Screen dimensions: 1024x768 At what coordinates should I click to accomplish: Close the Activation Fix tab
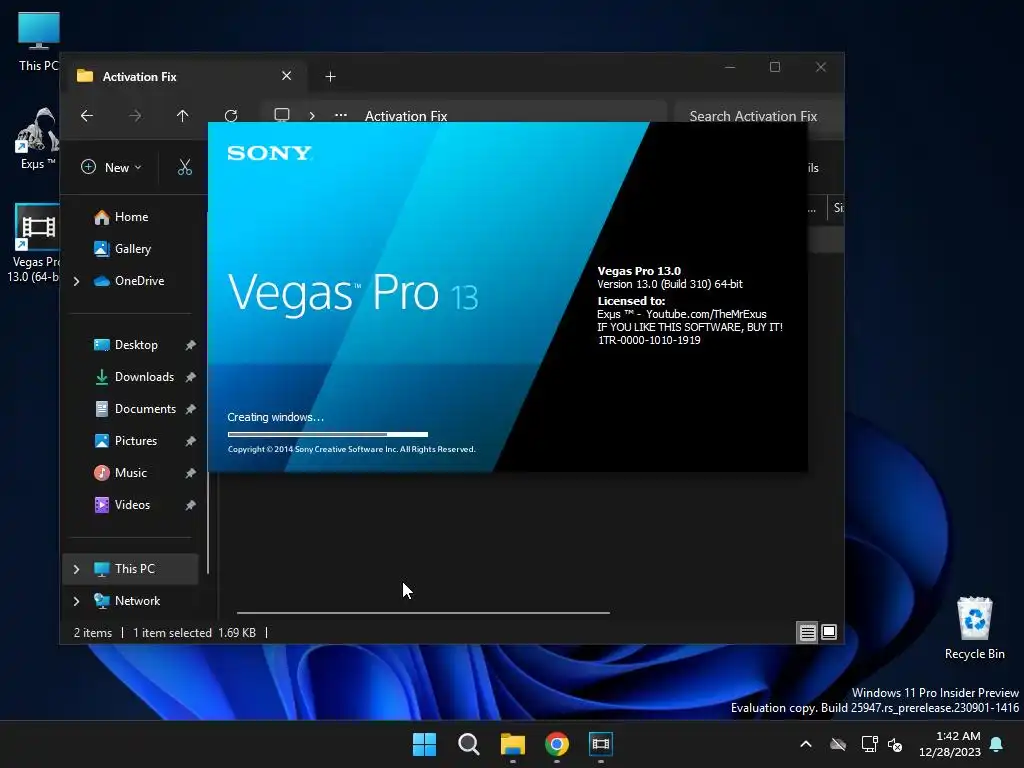tap(286, 76)
